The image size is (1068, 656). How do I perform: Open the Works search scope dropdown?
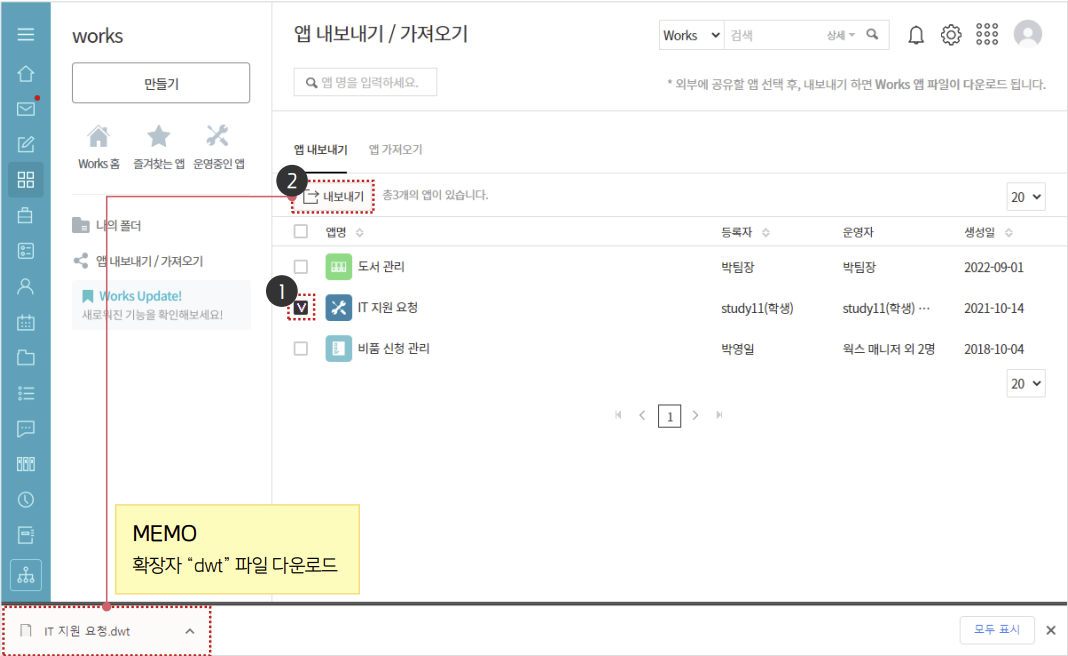[692, 35]
